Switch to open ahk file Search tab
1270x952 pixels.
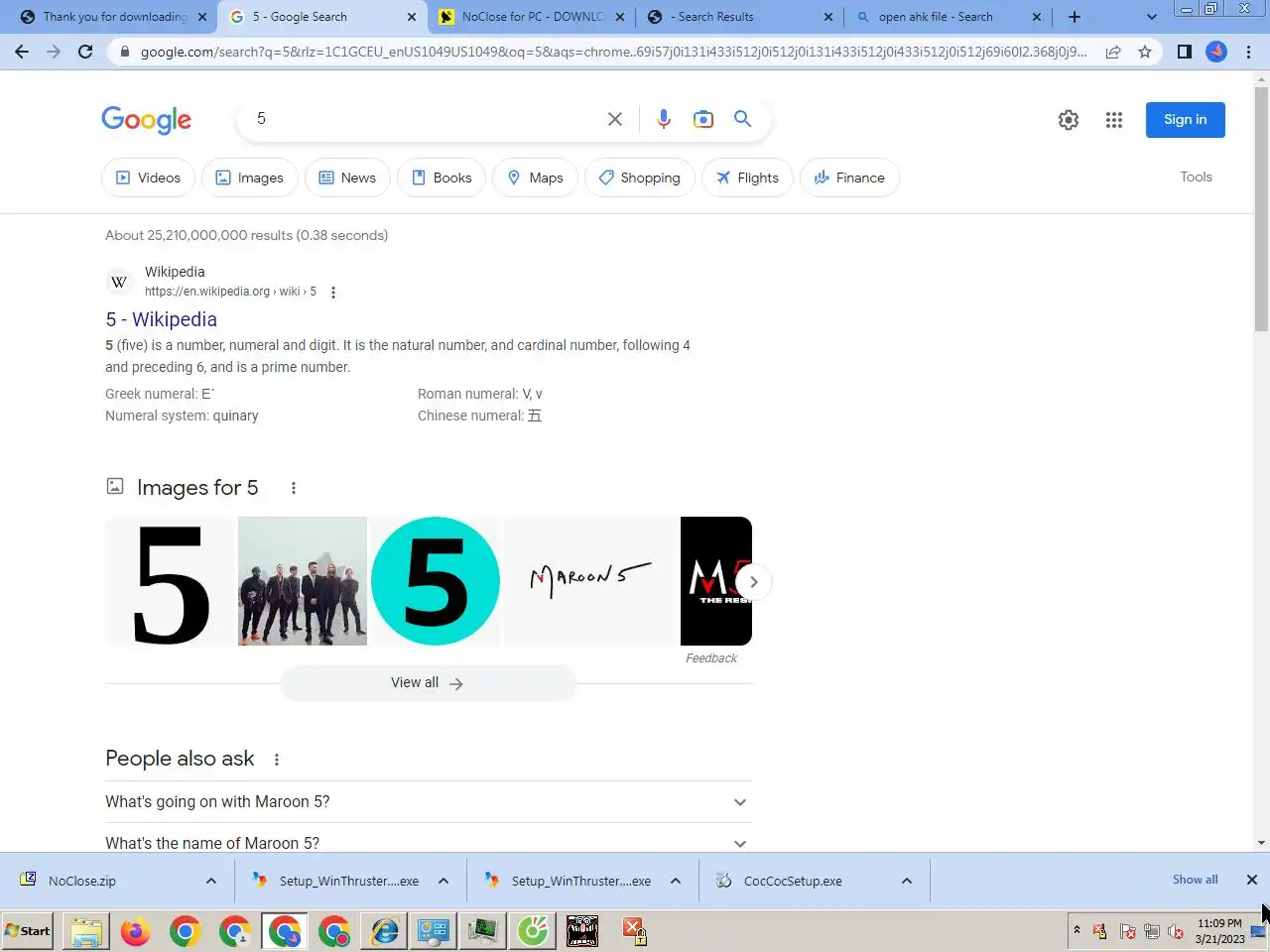(x=949, y=17)
